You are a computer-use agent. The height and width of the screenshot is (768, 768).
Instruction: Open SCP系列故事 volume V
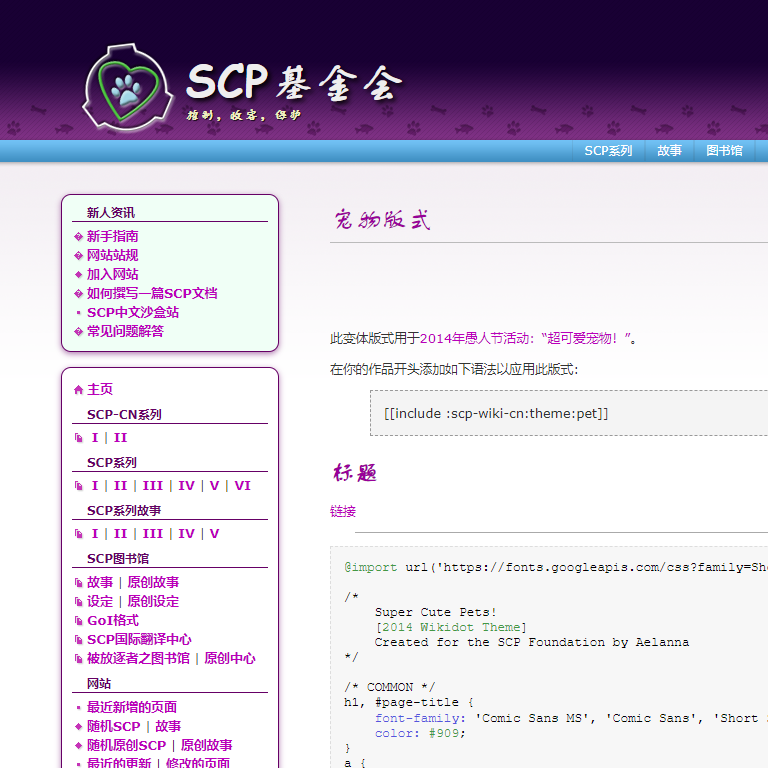click(214, 534)
